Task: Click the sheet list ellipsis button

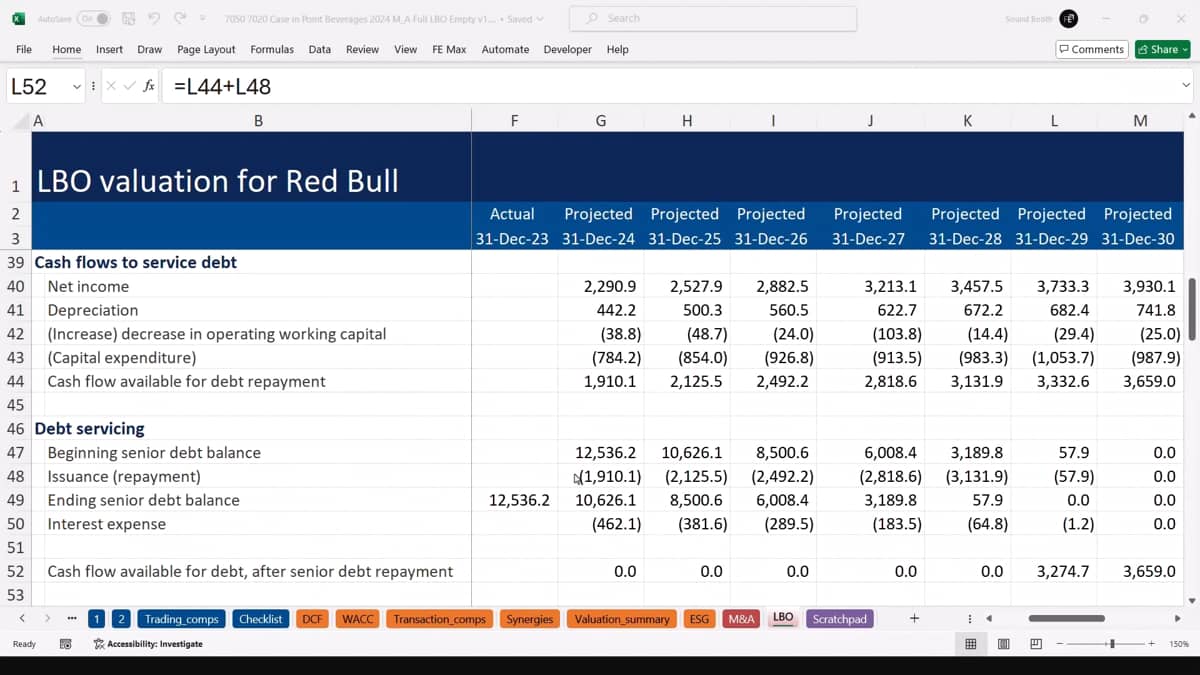Action: click(71, 619)
